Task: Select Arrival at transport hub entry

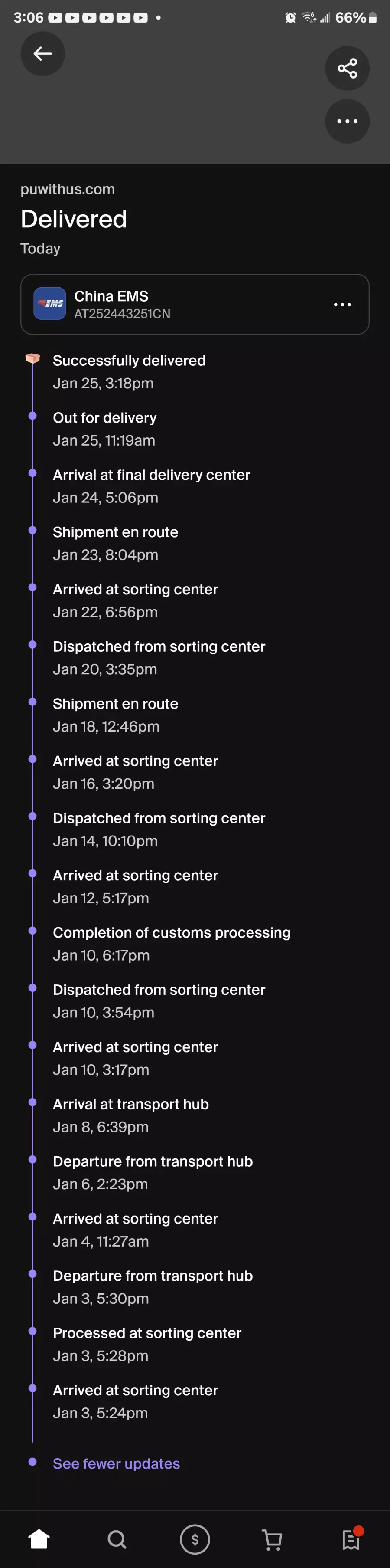Action: click(130, 1115)
